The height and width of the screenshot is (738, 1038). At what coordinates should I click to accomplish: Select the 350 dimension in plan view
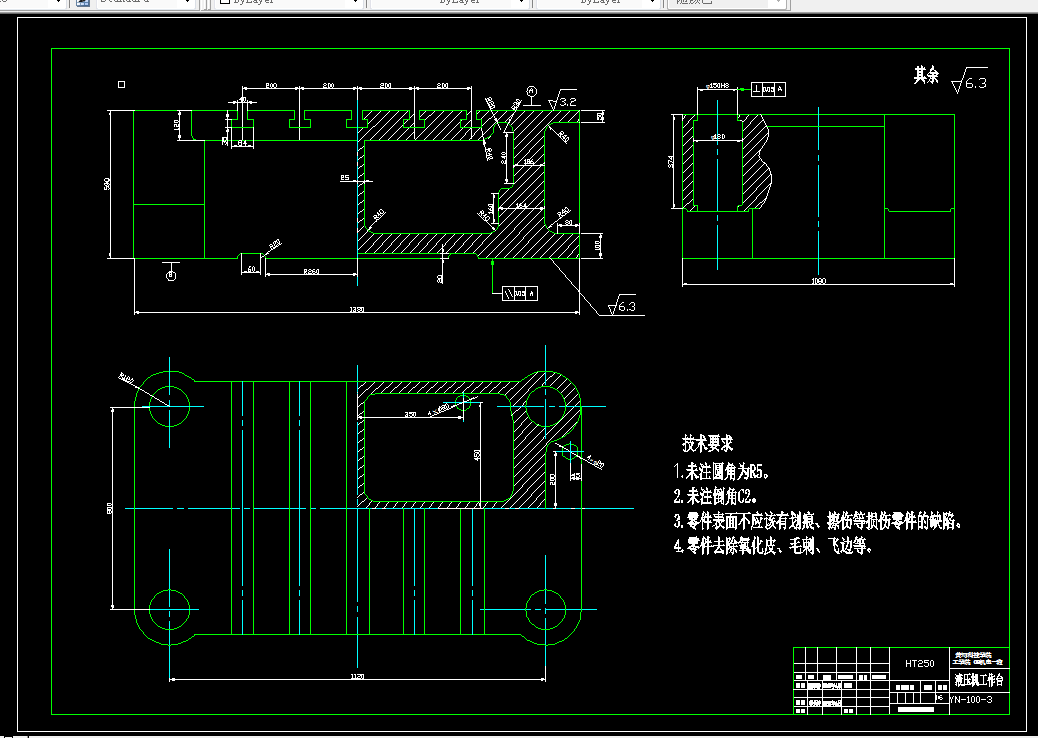click(410, 414)
